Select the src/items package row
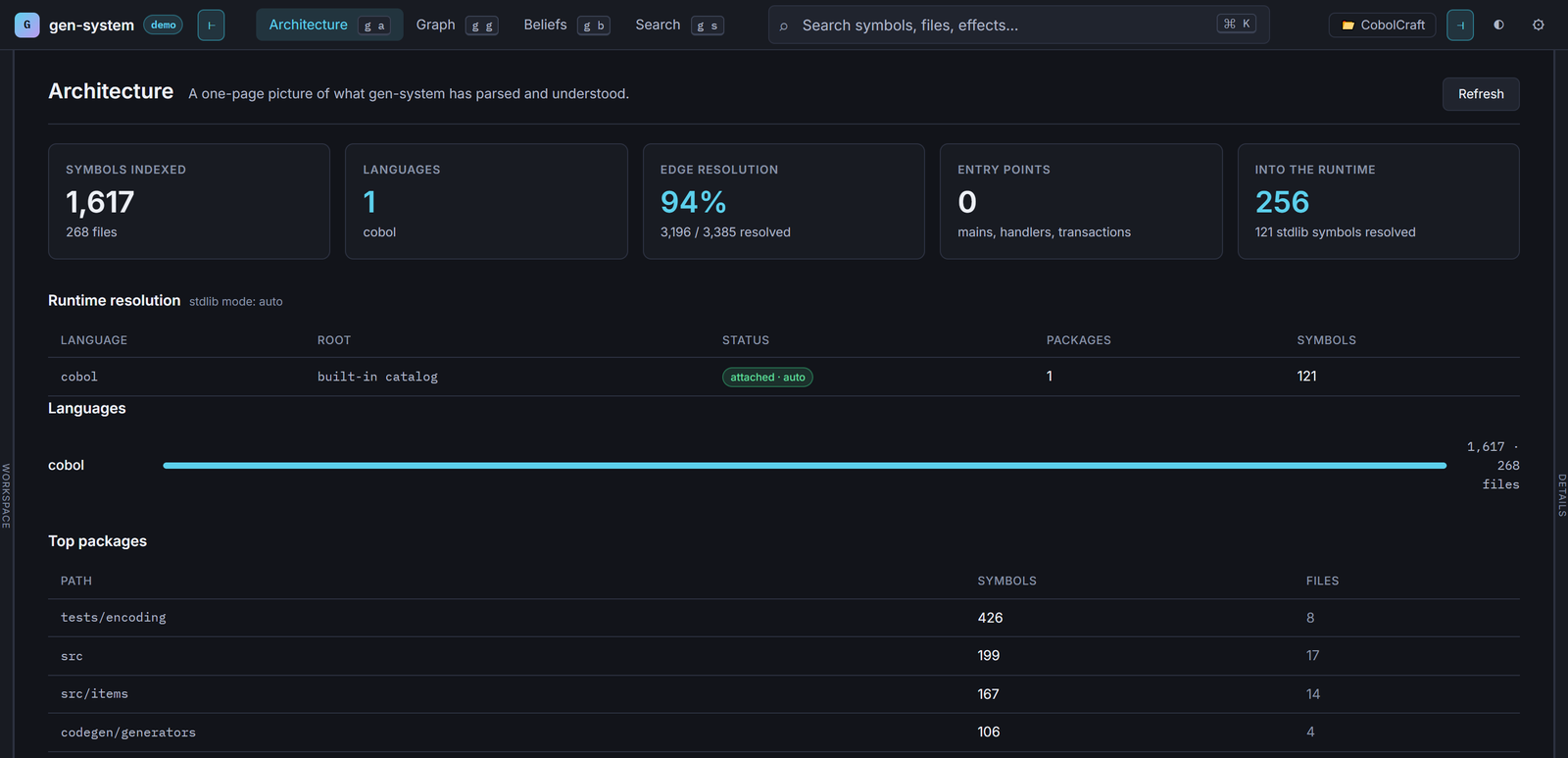The image size is (1568, 758). click(783, 694)
